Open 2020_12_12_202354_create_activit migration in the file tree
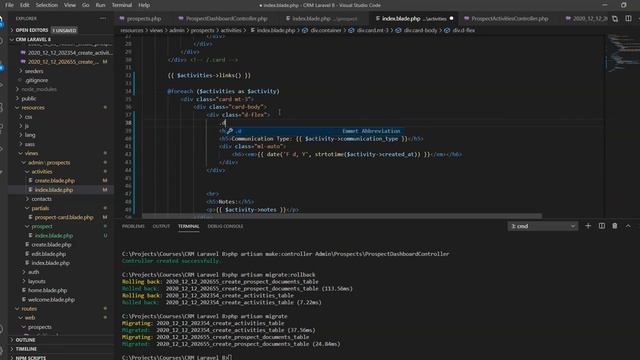 point(69,53)
